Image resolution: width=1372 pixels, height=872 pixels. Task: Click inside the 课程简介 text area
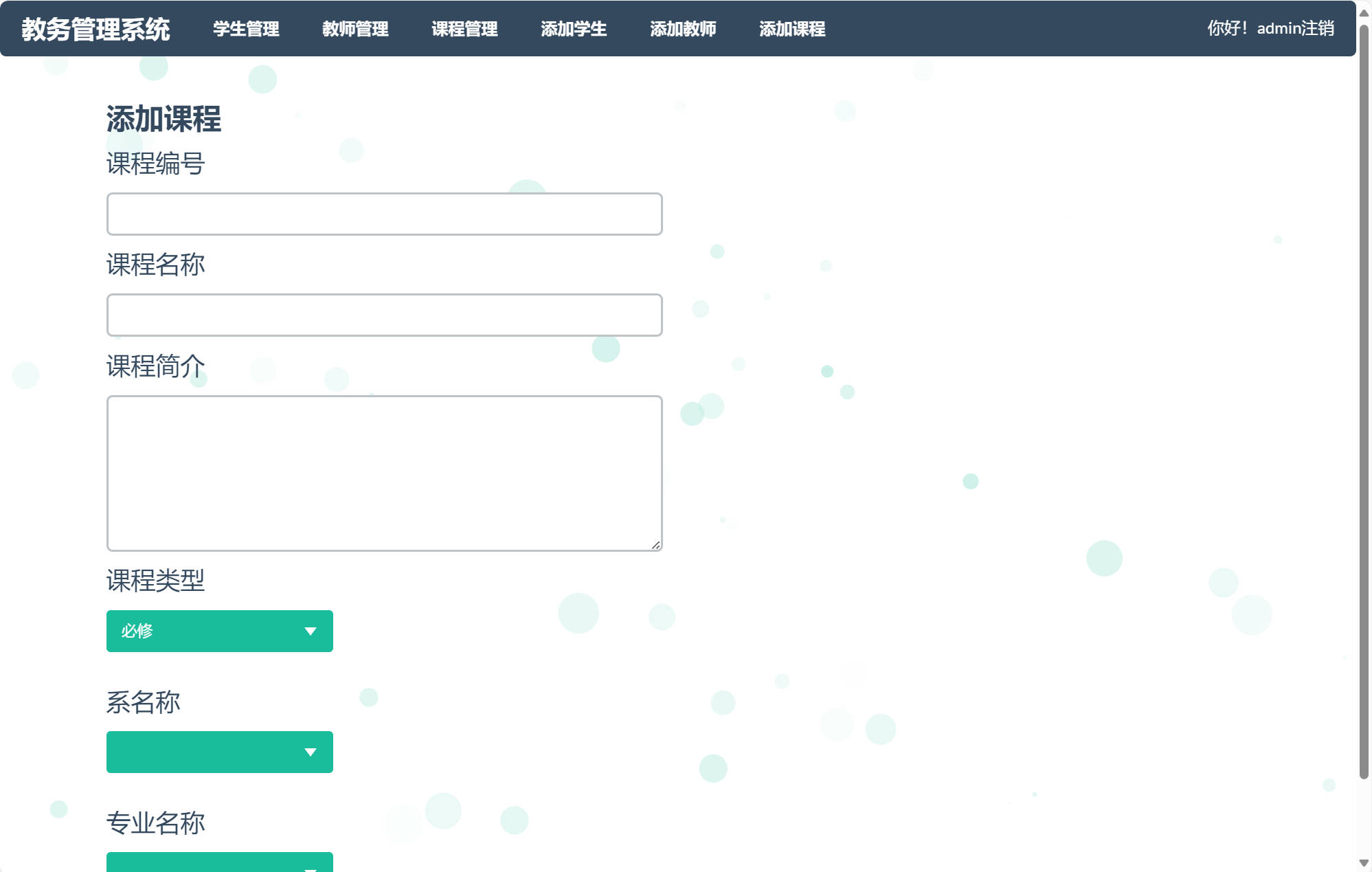click(384, 473)
